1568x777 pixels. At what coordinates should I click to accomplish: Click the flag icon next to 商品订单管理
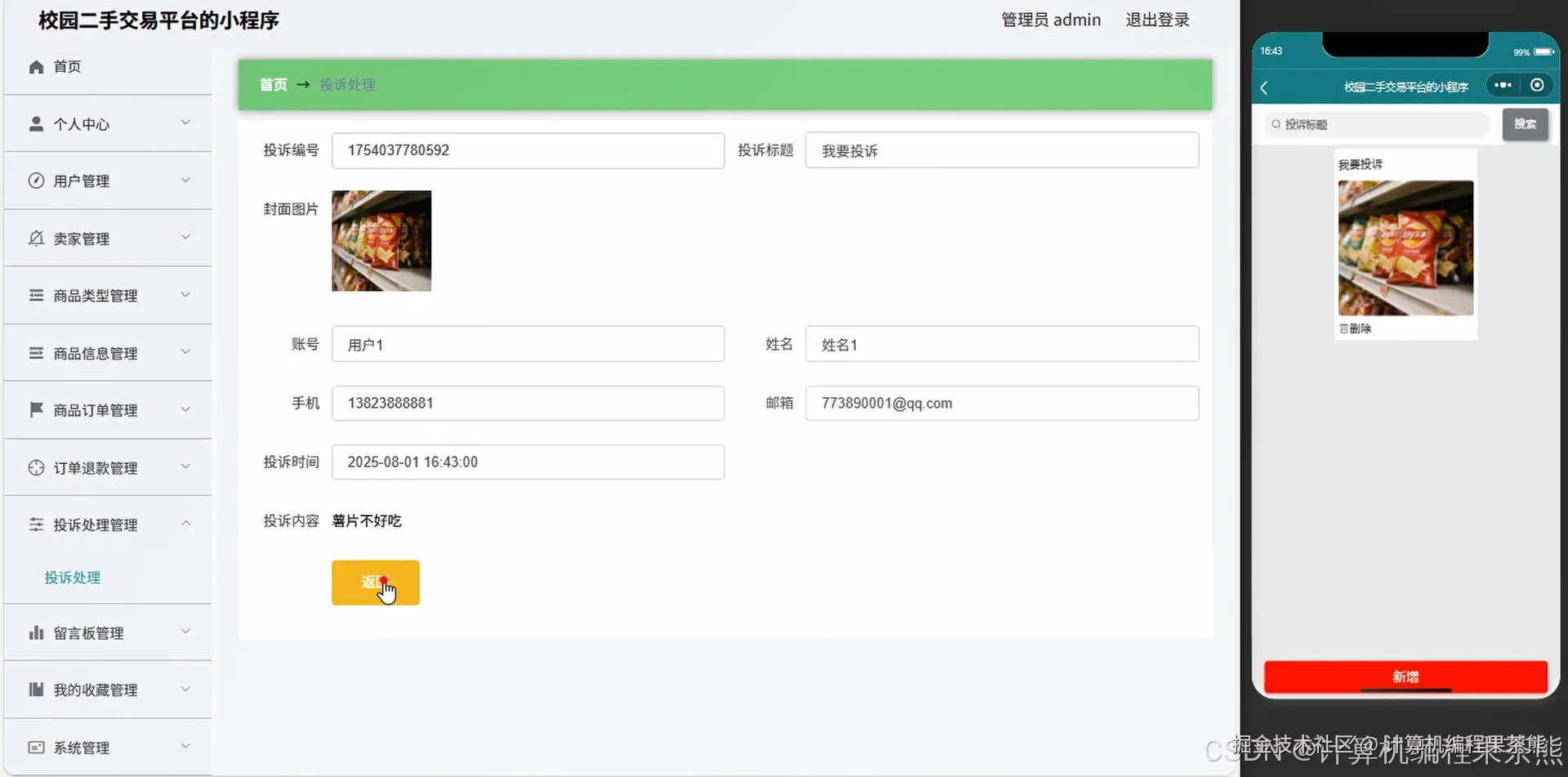(36, 409)
